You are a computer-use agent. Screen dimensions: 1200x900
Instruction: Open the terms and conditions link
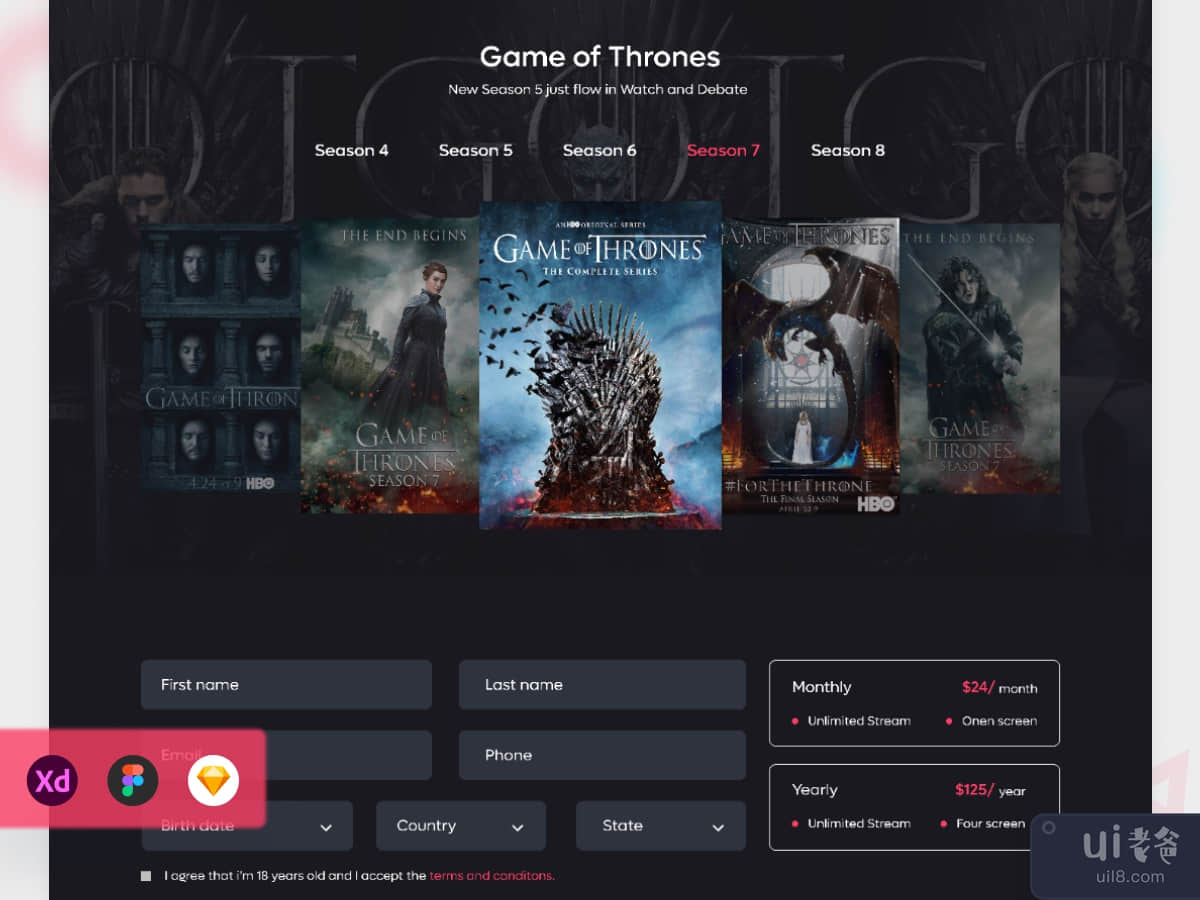click(x=491, y=876)
